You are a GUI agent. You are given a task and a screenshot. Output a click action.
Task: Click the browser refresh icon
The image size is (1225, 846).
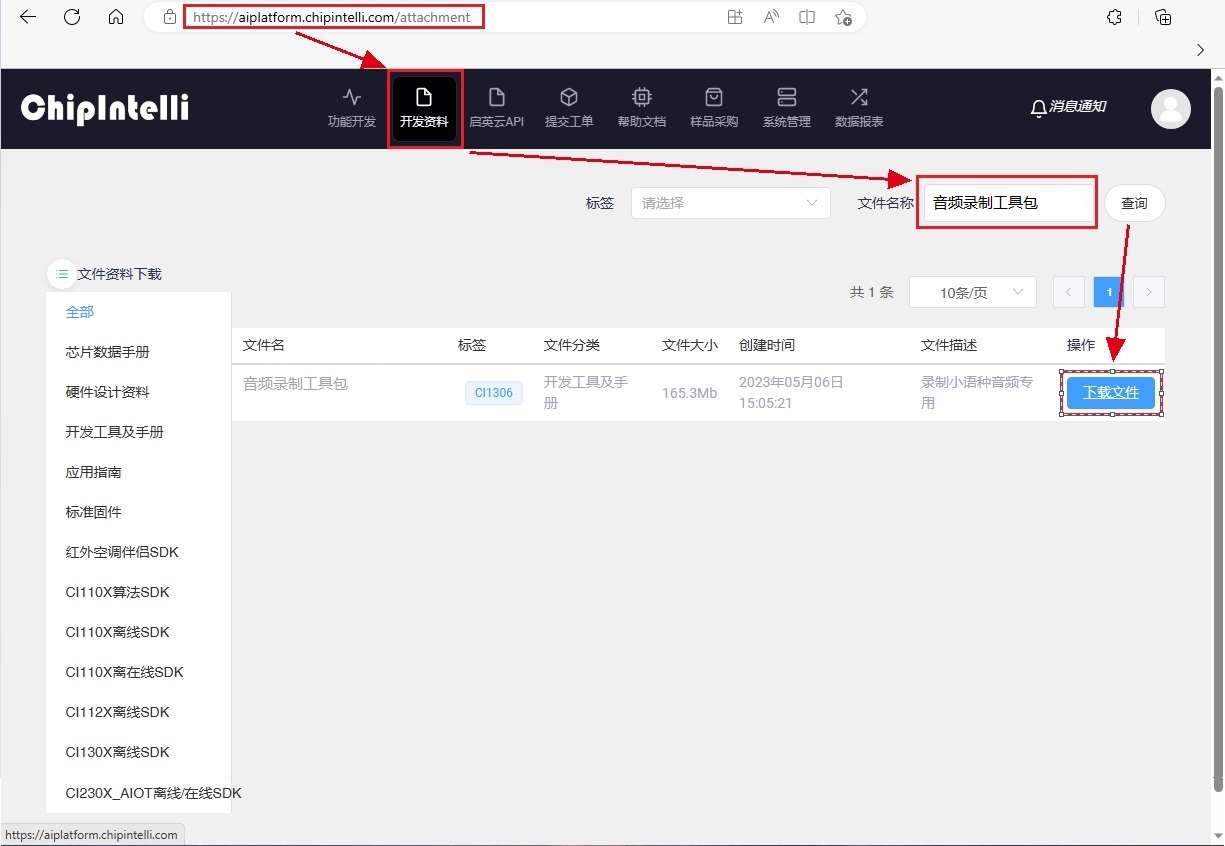pos(72,17)
